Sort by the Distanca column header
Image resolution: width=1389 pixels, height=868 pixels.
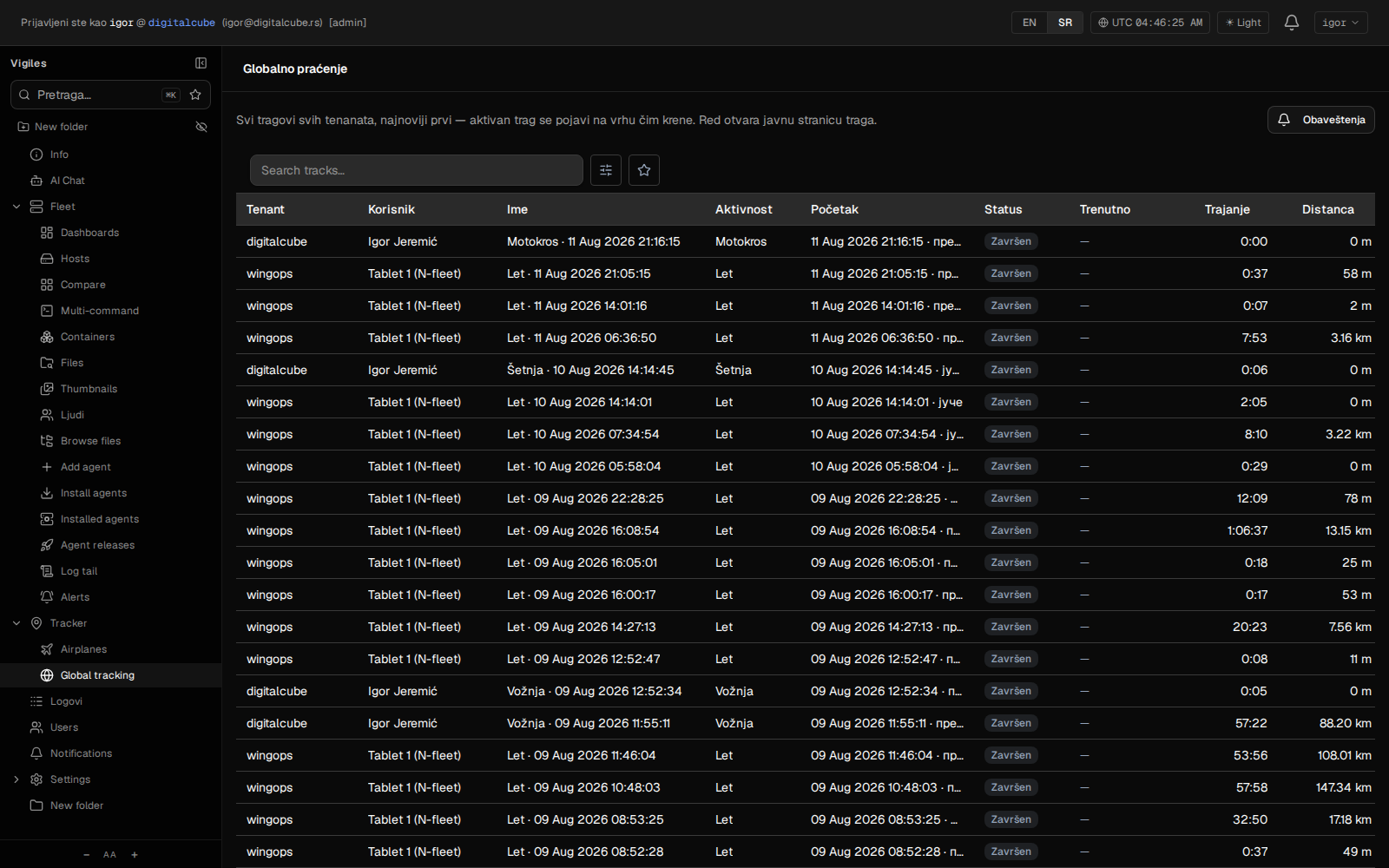pyautogui.click(x=1328, y=209)
